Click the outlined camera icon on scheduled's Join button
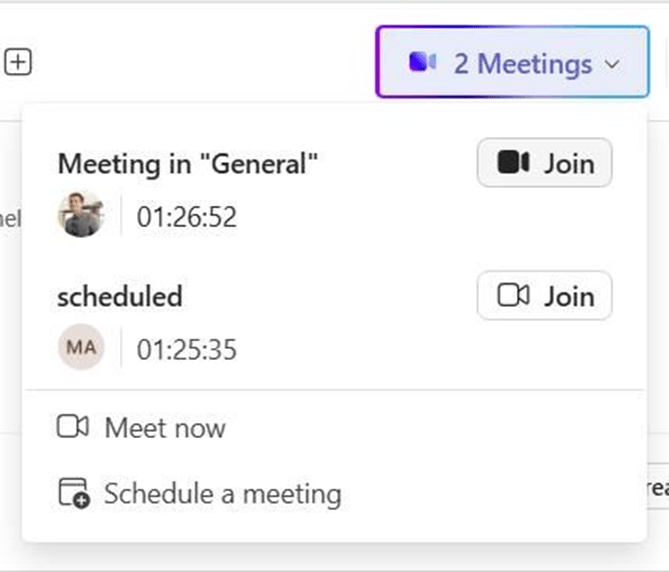669x572 pixels. pyautogui.click(x=513, y=296)
